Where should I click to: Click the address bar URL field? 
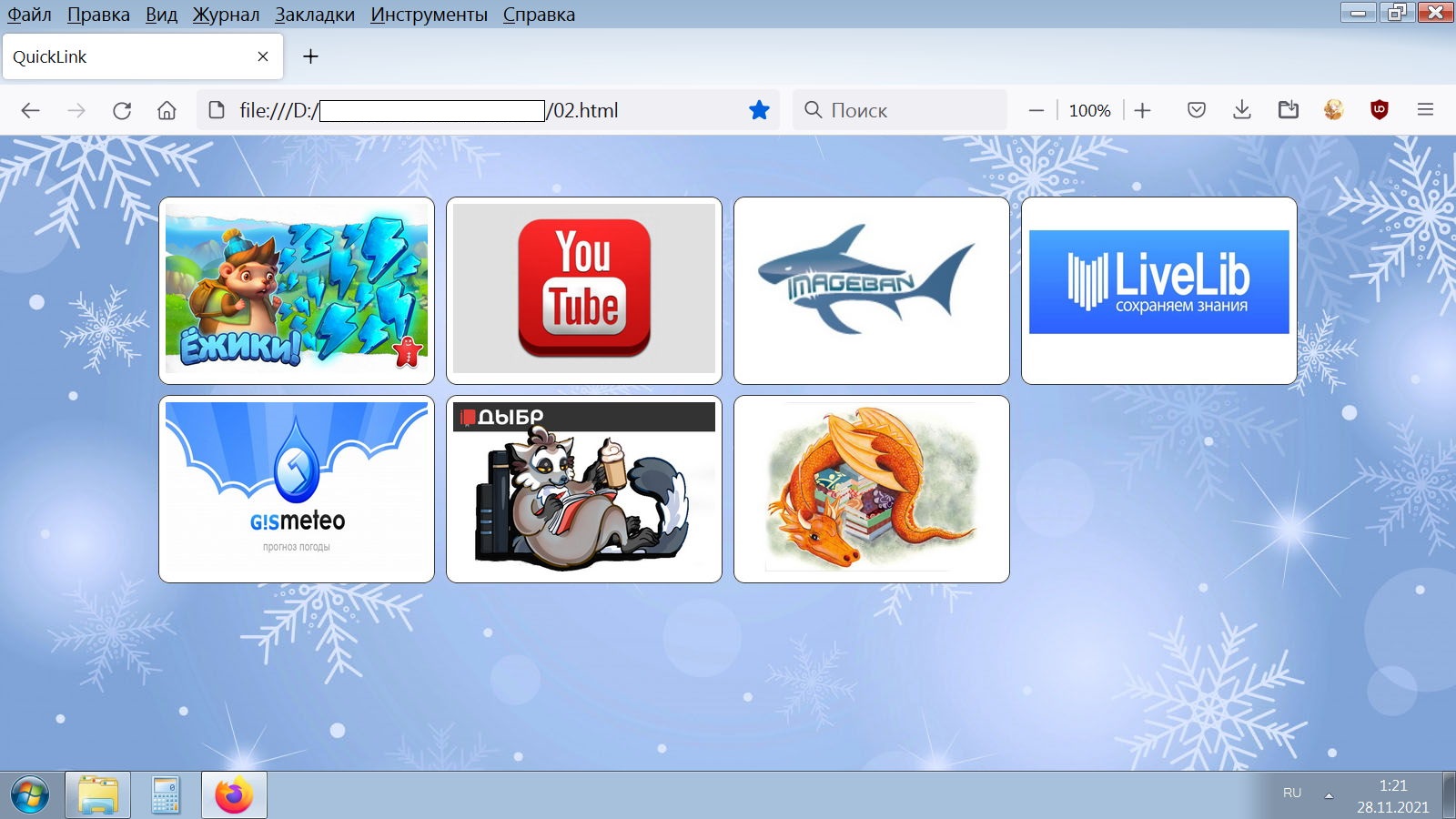[x=488, y=110]
